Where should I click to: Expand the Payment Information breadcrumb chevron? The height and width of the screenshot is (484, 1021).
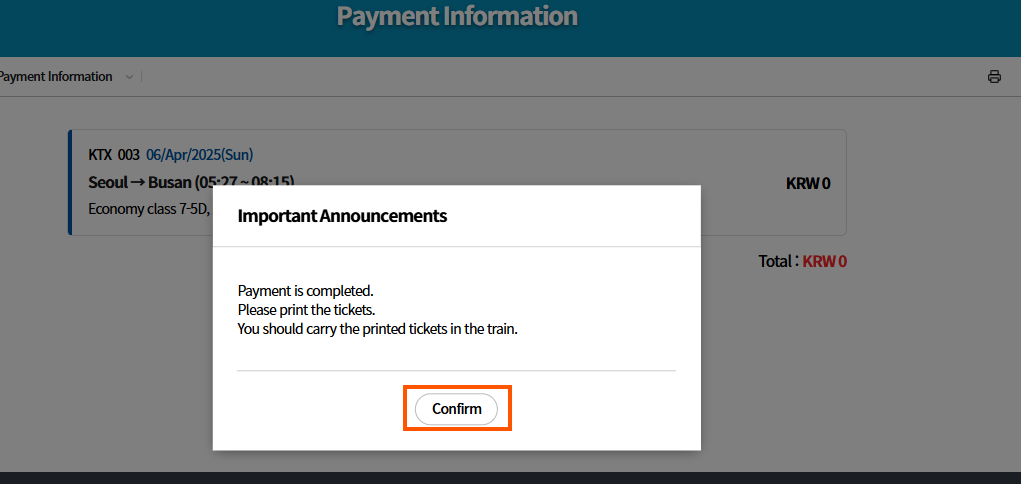129,77
